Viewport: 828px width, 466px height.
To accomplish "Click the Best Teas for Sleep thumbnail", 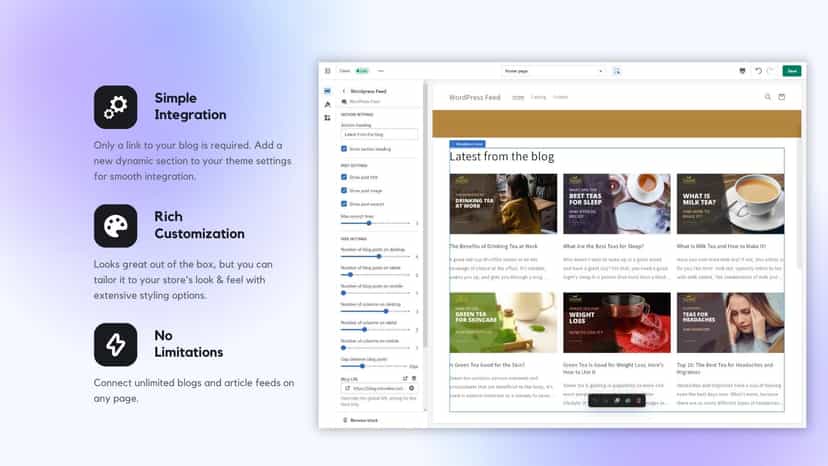I will tap(617, 204).
